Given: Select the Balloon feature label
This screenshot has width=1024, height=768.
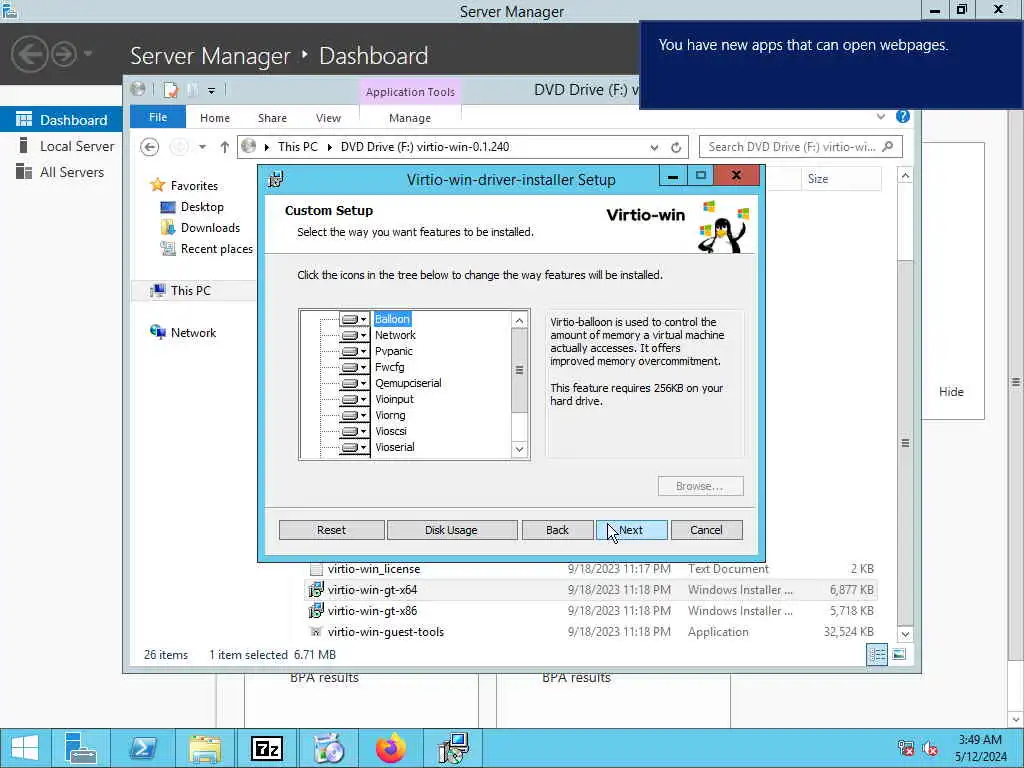Looking at the screenshot, I should pos(392,319).
